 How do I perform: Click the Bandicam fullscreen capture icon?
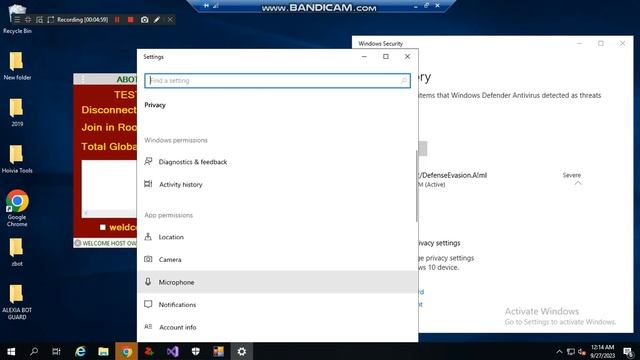point(51,20)
